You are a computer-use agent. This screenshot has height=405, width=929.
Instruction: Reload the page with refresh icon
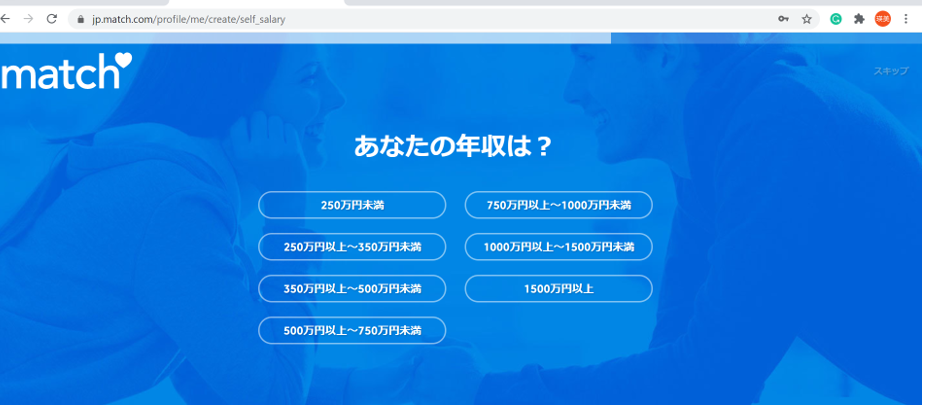[52, 19]
